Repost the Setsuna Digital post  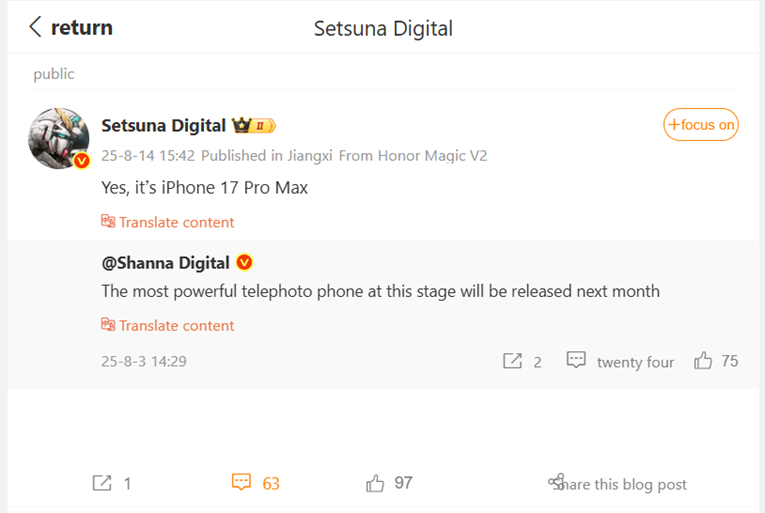point(102,483)
